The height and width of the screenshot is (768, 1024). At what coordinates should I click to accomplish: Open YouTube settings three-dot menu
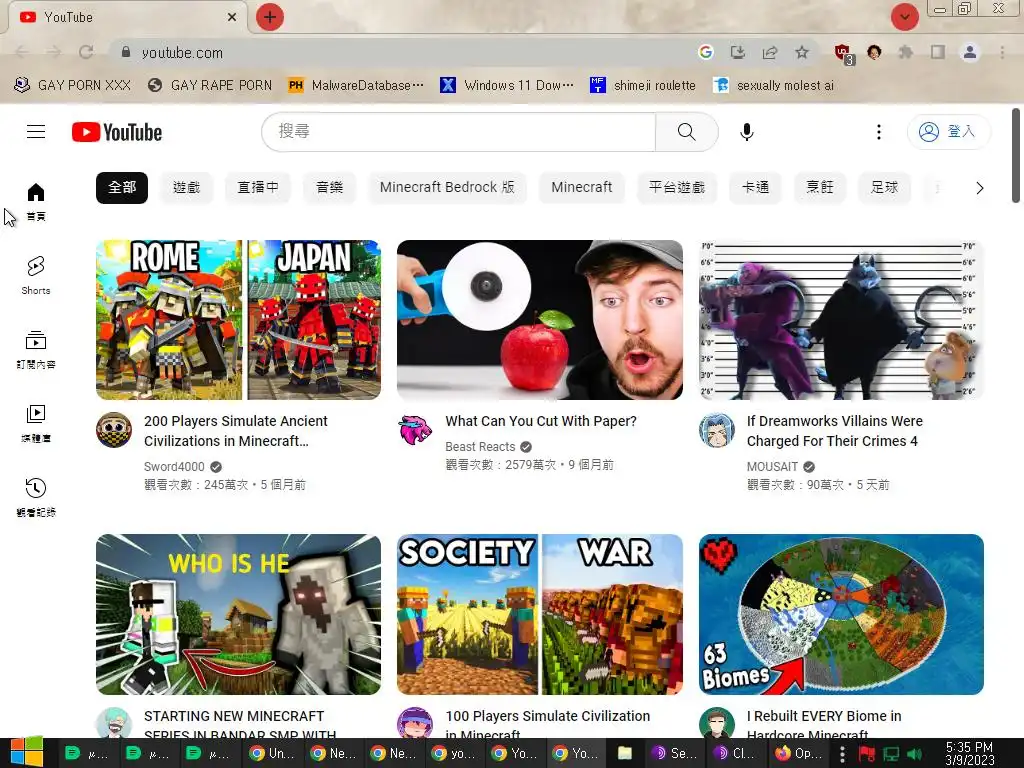coord(878,132)
